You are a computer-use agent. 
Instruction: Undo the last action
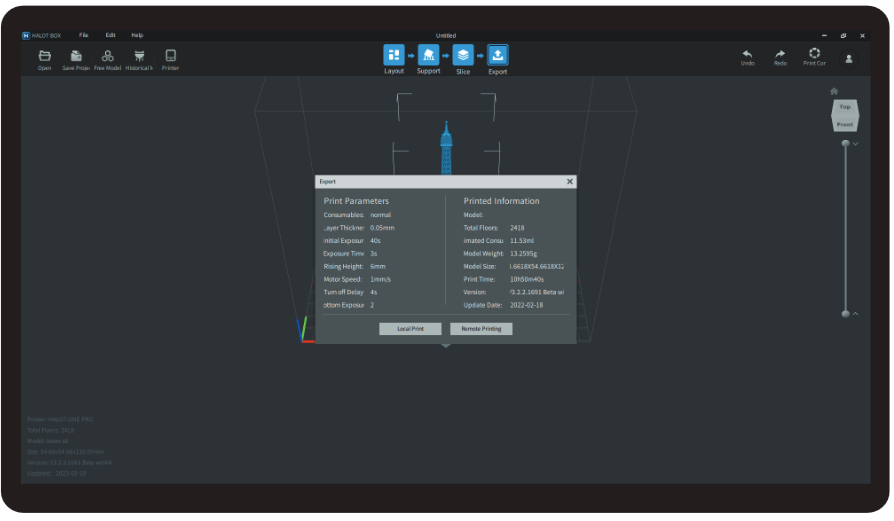(747, 54)
